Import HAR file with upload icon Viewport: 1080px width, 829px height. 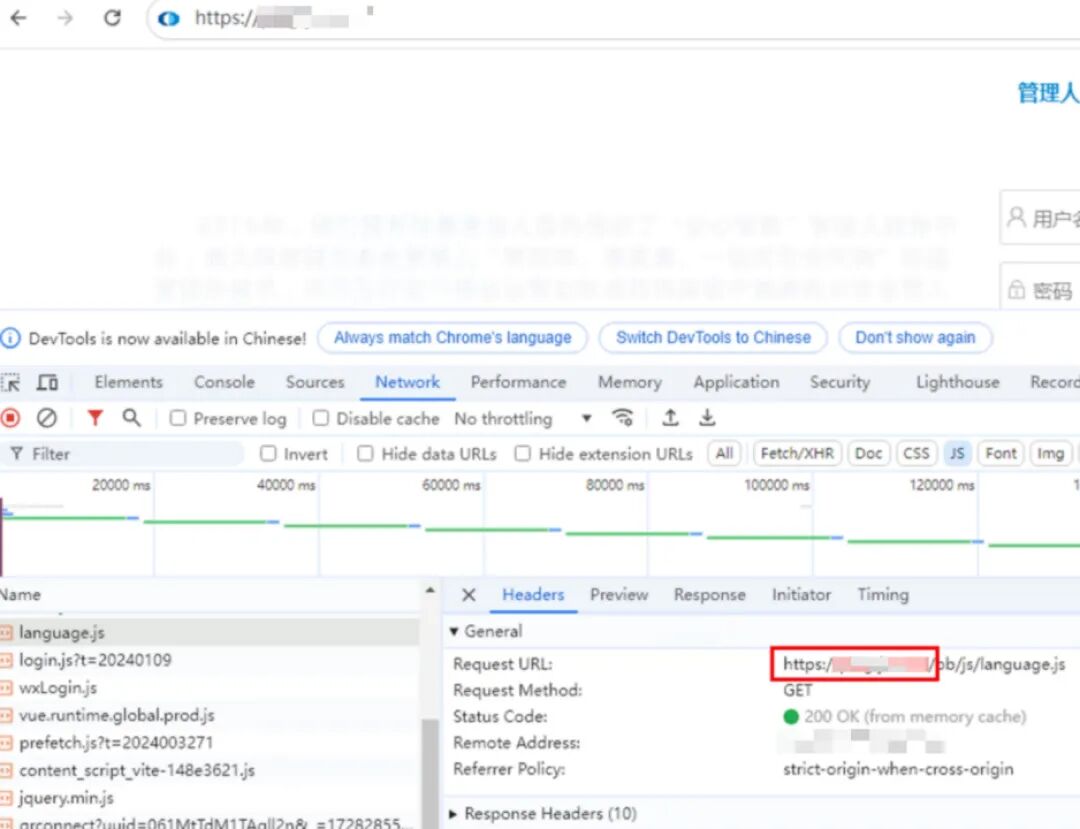[670, 418]
